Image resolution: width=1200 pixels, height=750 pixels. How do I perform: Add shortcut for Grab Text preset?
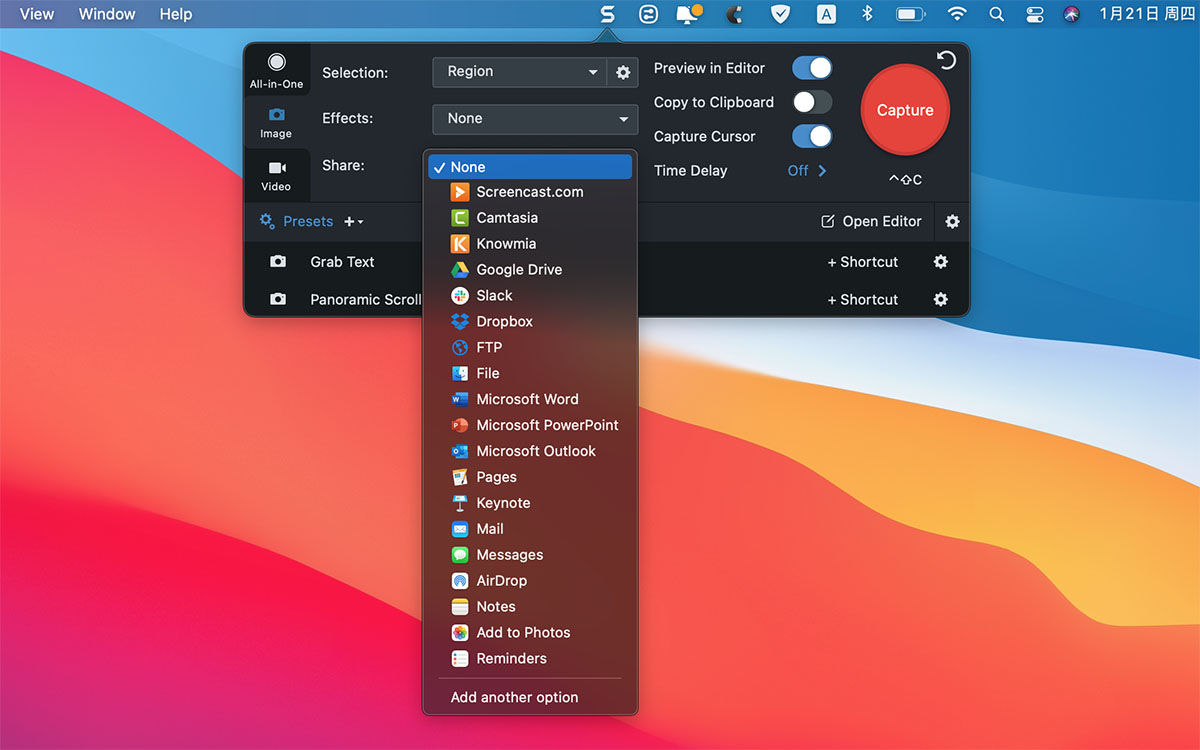tap(863, 262)
